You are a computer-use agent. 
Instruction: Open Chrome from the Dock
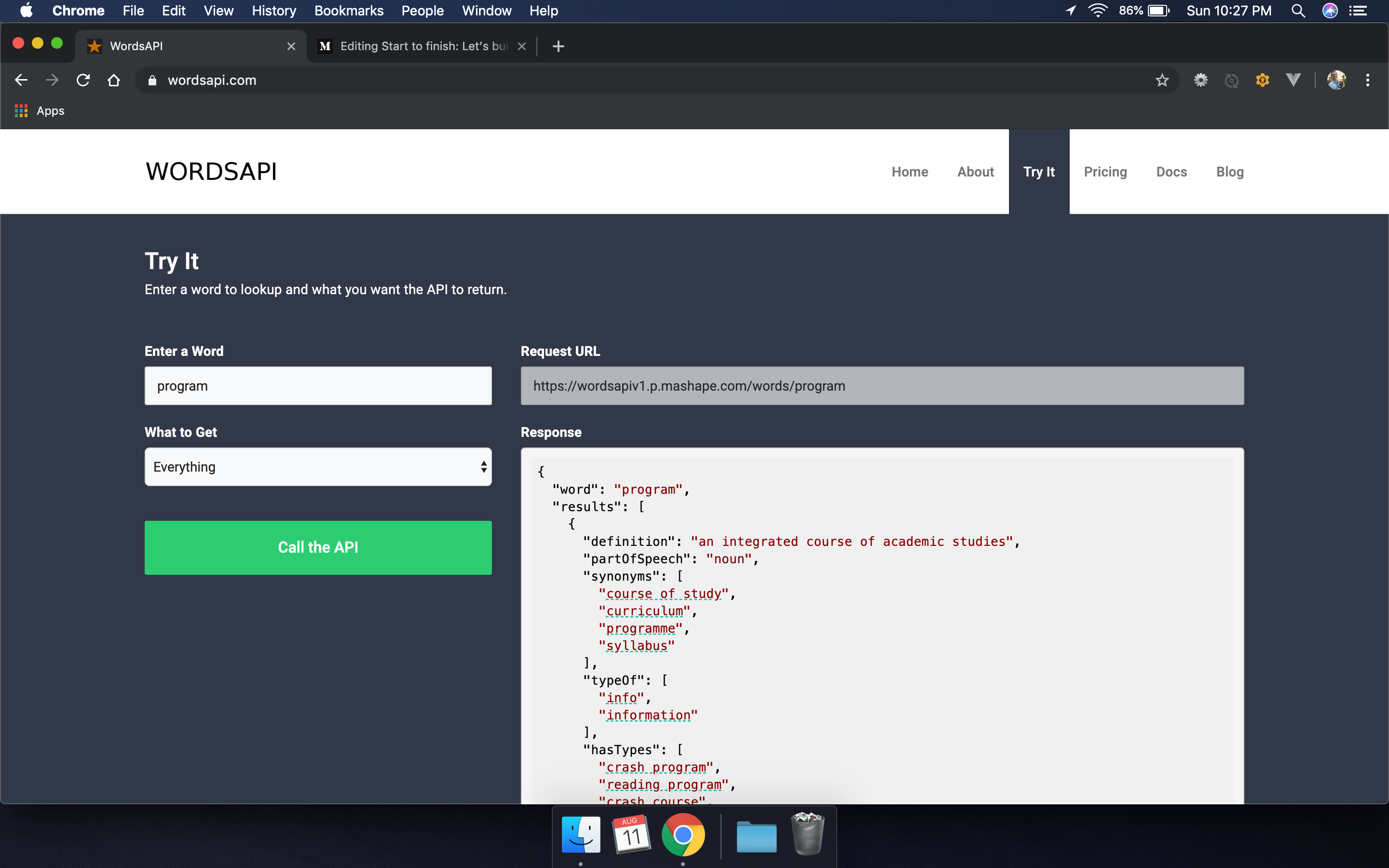683,834
